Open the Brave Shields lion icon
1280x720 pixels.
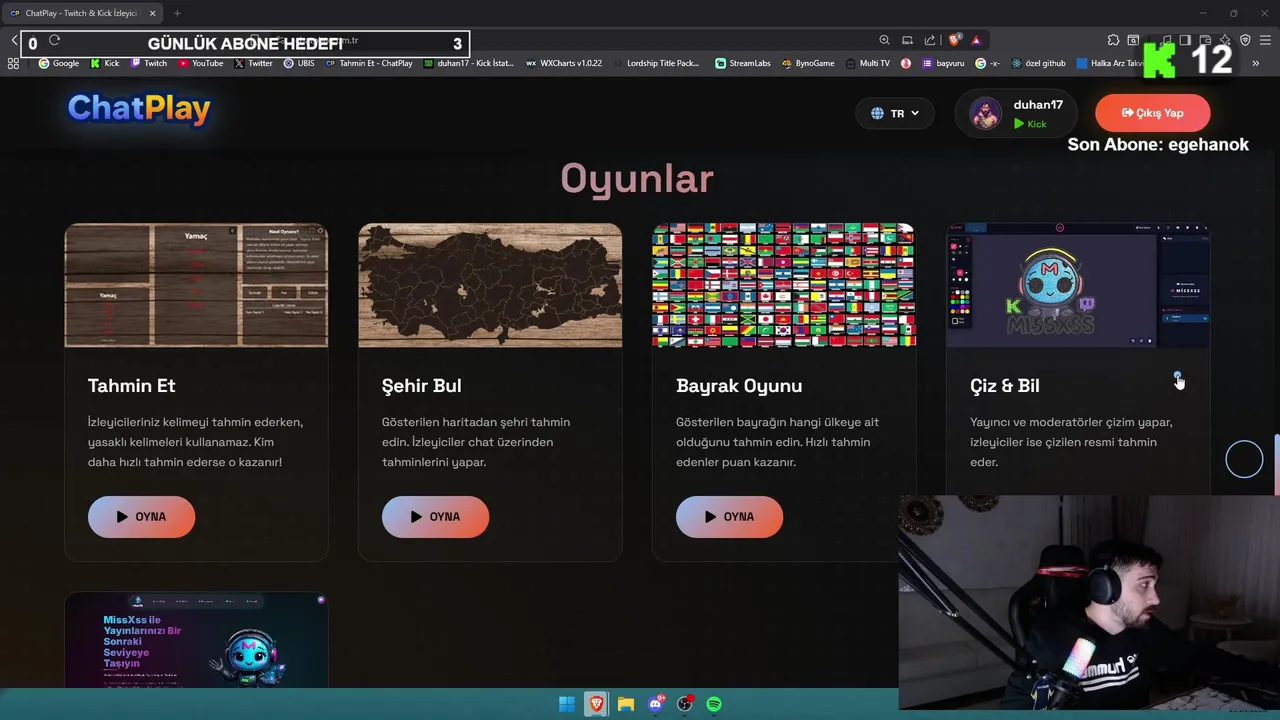(x=955, y=40)
